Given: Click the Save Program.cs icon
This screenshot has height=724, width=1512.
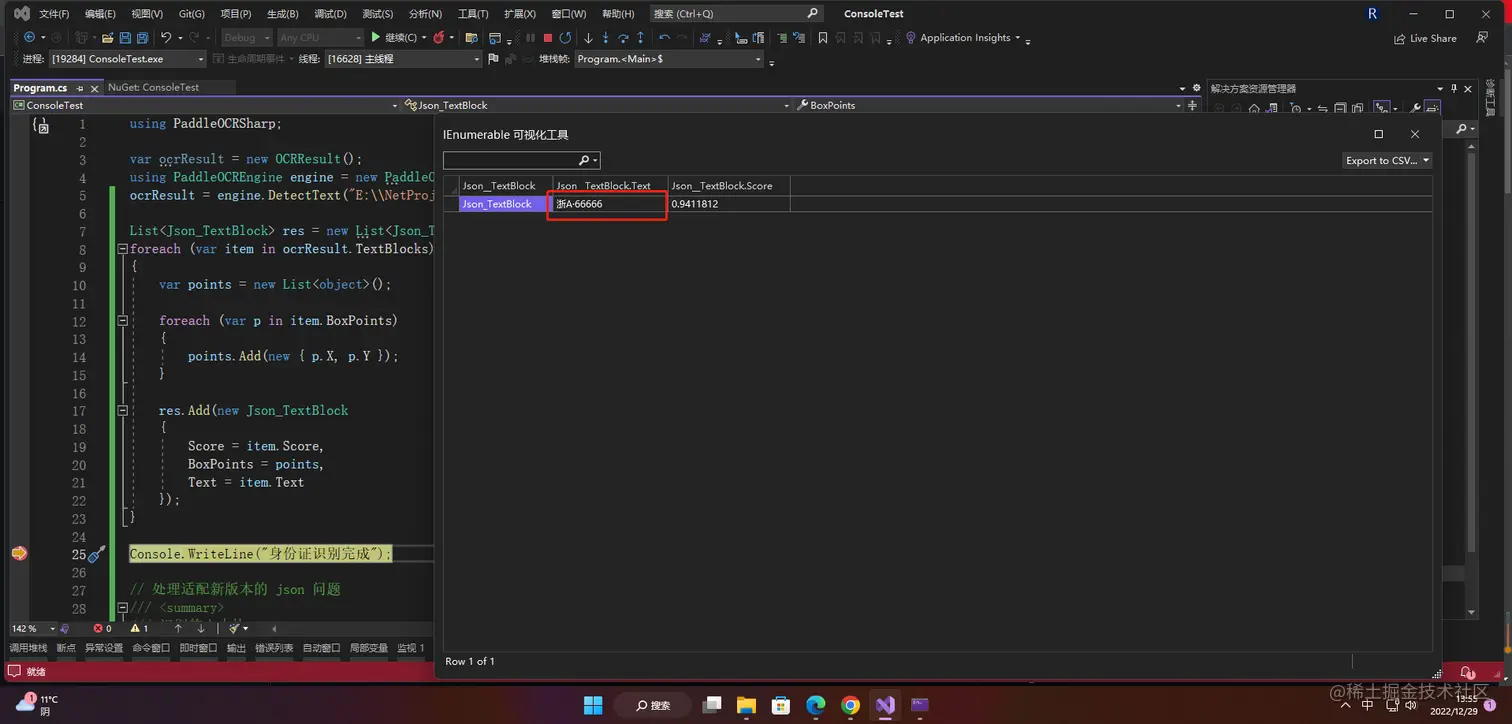Looking at the screenshot, I should click(126, 38).
